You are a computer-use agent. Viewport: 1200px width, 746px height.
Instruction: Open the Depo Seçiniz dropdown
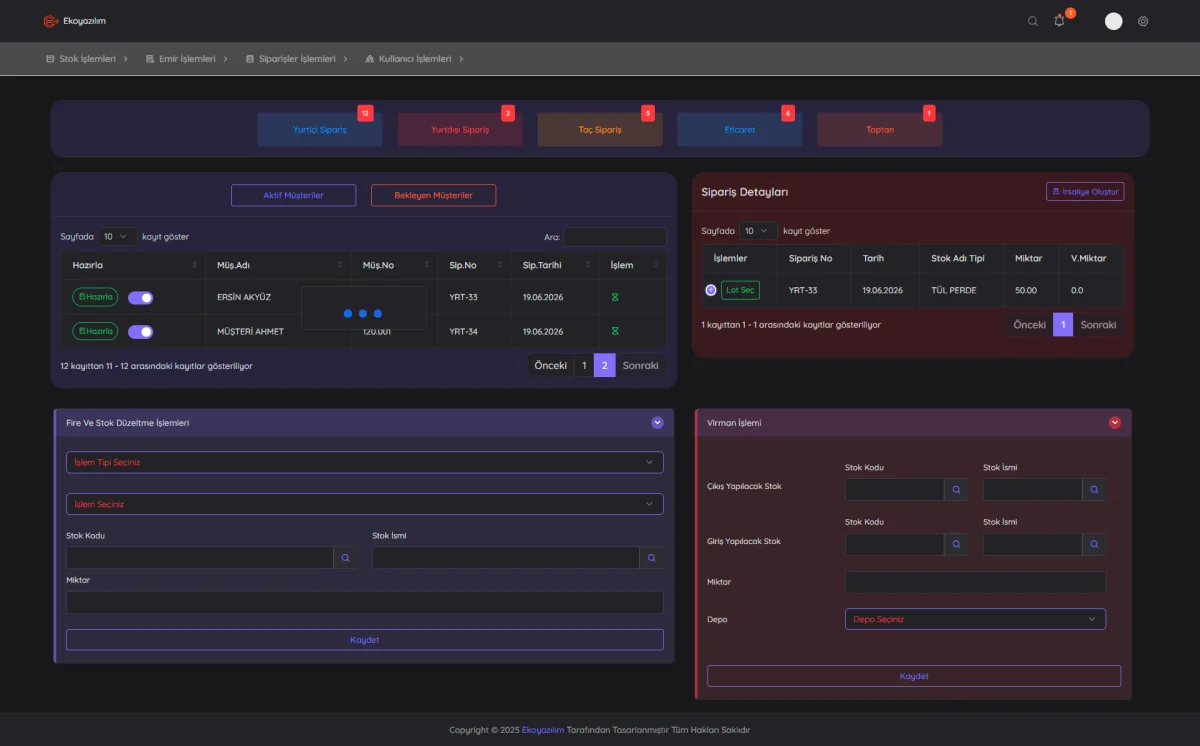pyautogui.click(x=975, y=619)
